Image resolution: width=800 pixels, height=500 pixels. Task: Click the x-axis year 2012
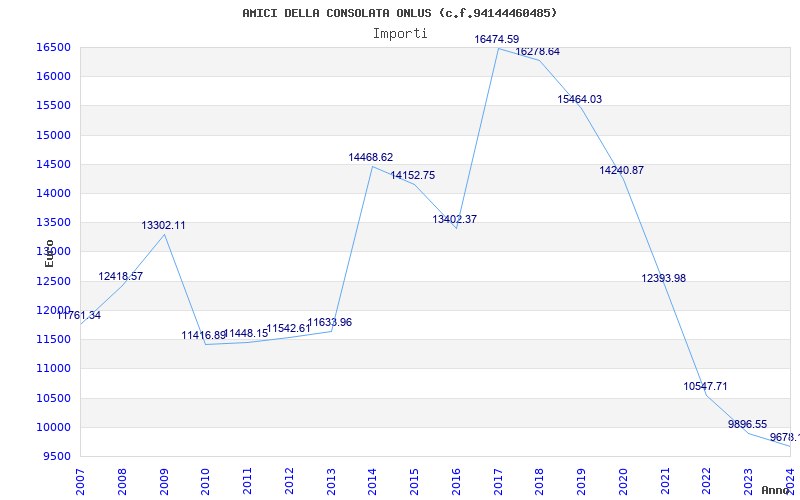pos(289,482)
